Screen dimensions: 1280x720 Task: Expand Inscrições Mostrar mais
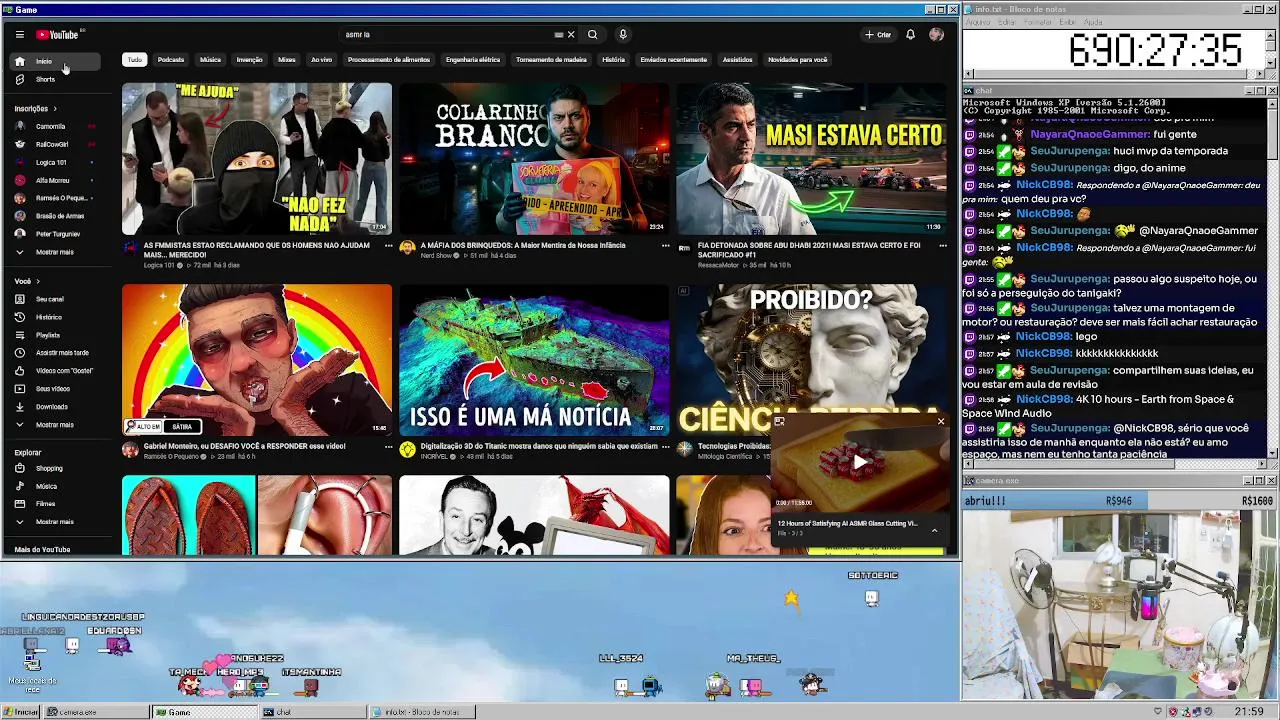coord(55,252)
